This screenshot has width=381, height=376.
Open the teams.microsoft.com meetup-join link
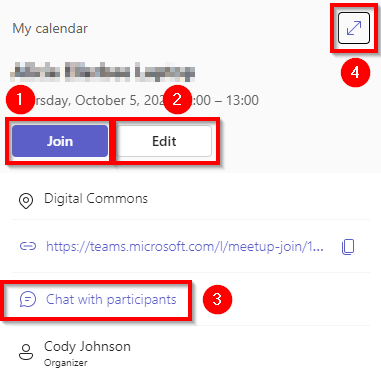point(185,247)
